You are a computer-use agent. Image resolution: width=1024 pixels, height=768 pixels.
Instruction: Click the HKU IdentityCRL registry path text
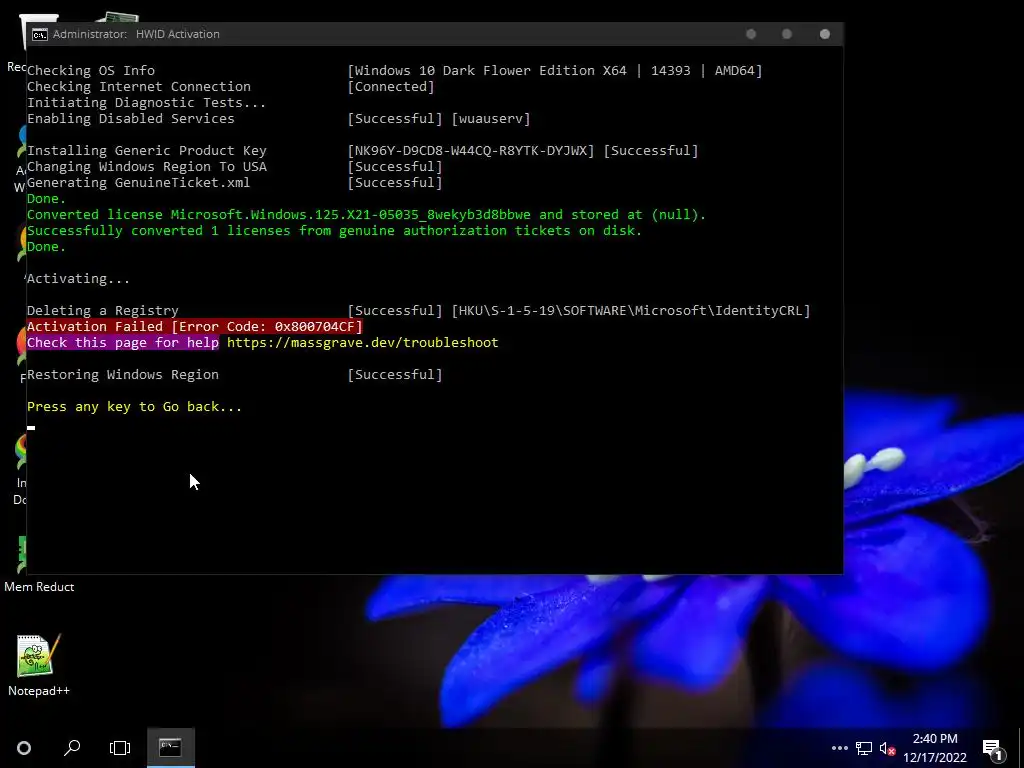631,311
